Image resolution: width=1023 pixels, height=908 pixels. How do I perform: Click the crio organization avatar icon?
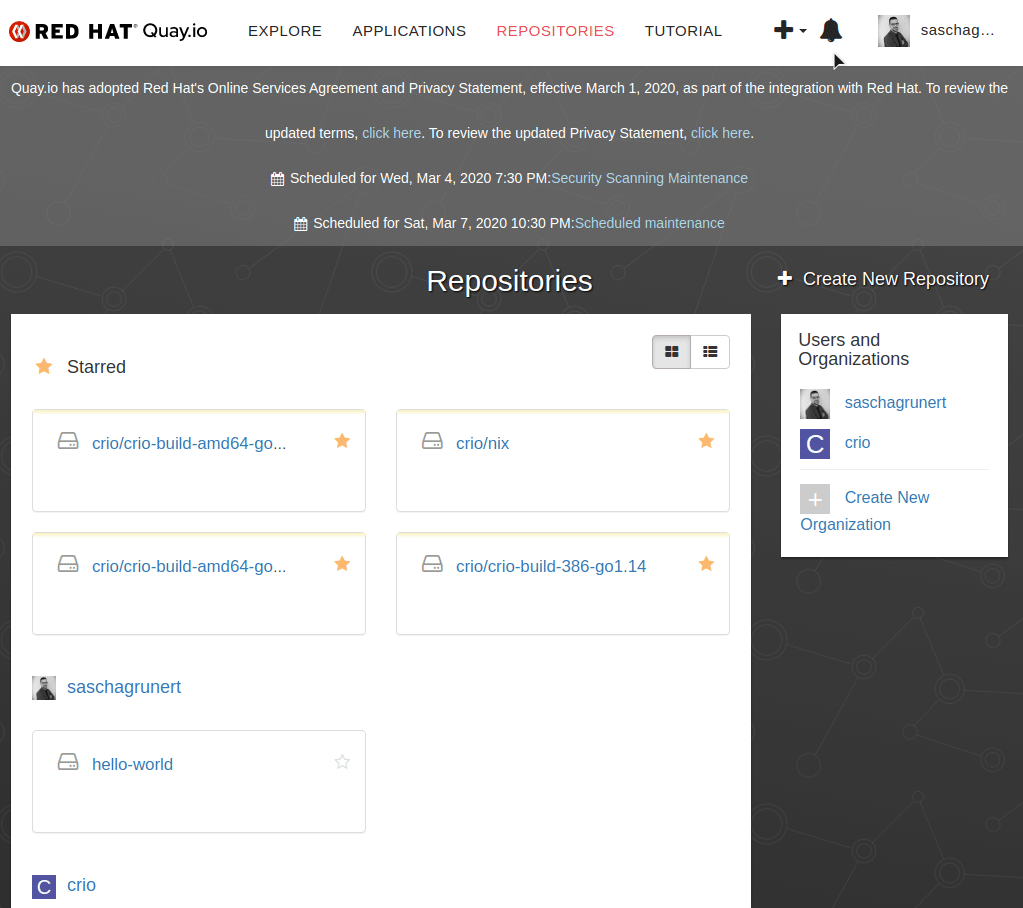814,443
